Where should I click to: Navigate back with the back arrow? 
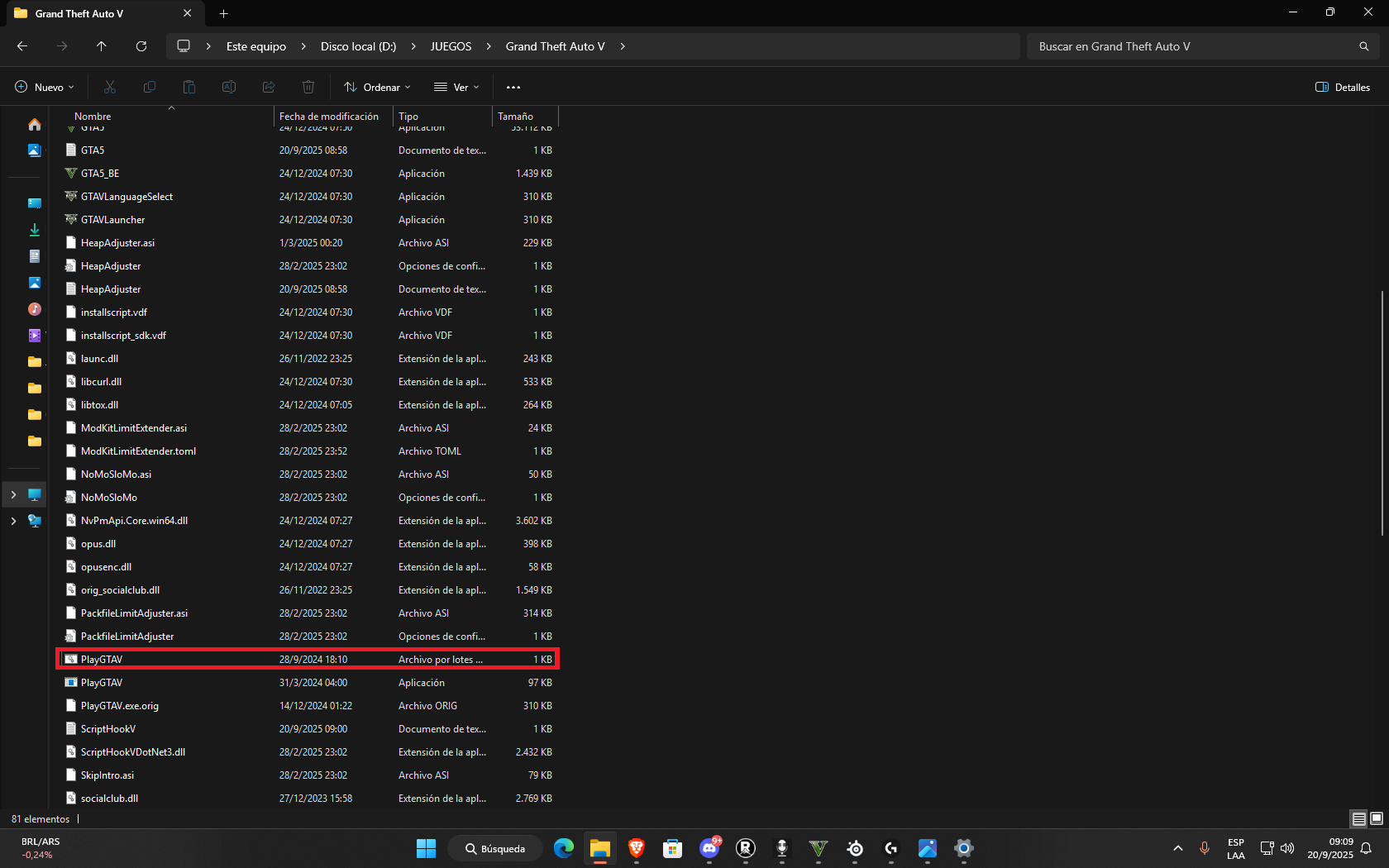[22, 46]
